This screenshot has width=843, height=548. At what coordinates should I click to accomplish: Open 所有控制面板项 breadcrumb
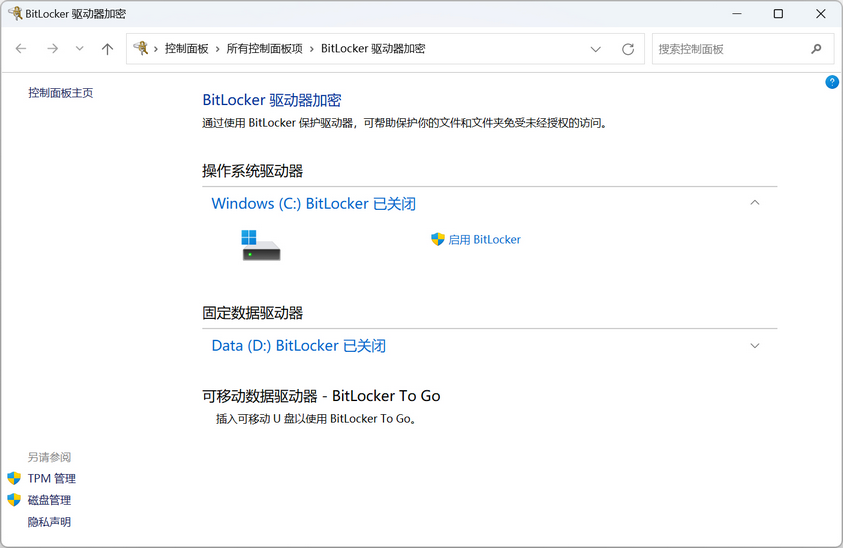click(x=265, y=49)
